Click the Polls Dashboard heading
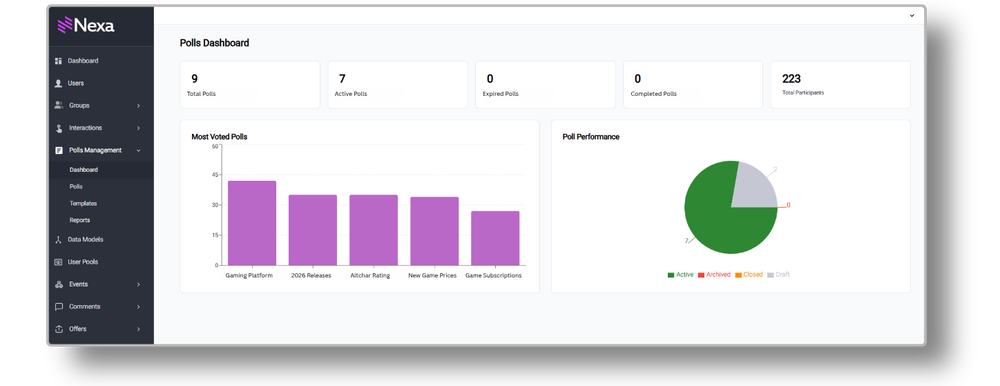The height and width of the screenshot is (386, 1000). [214, 43]
